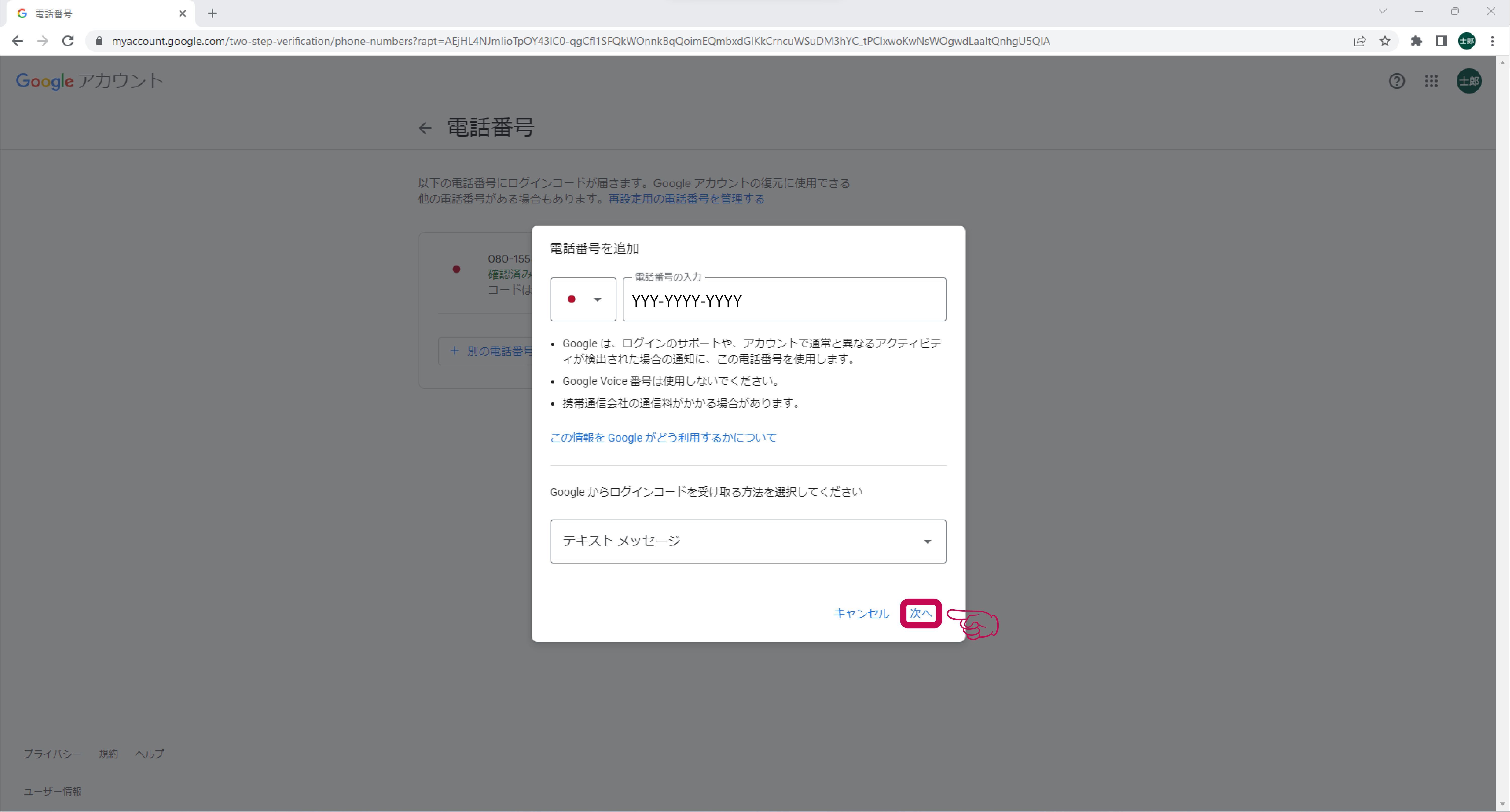Image resolution: width=1510 pixels, height=812 pixels.
Task: Open the Google apps grid
Action: coord(1432,81)
